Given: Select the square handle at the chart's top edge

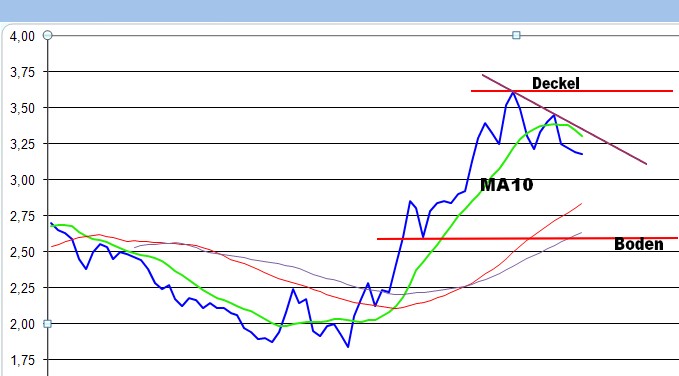Looking at the screenshot, I should pos(516,35).
